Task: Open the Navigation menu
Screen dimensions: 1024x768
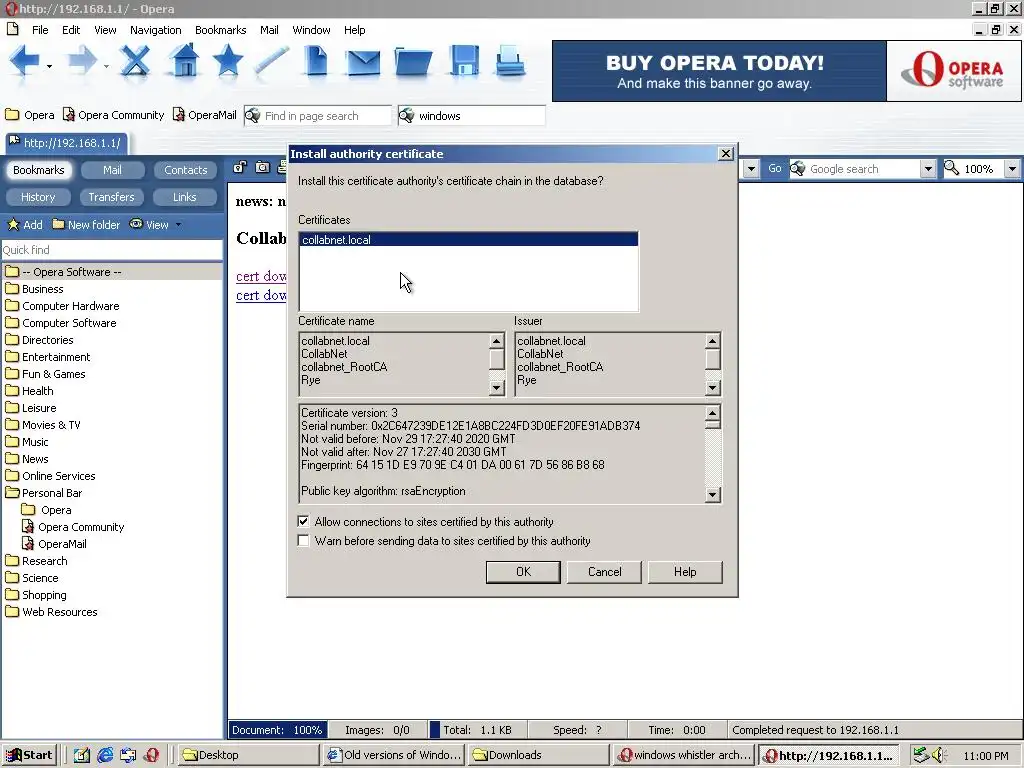Action: point(155,30)
